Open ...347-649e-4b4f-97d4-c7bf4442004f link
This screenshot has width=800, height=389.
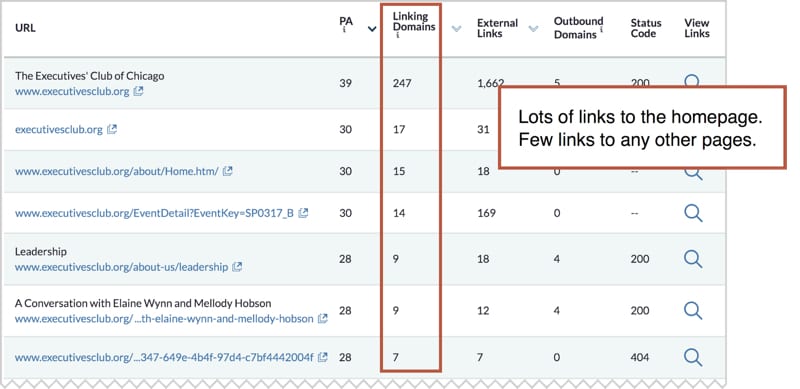164,357
